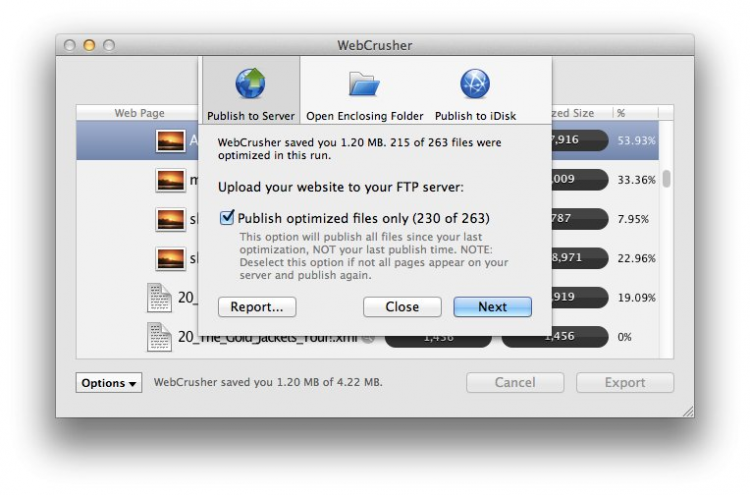
Task: Click the 19.09% value
Action: point(636,297)
